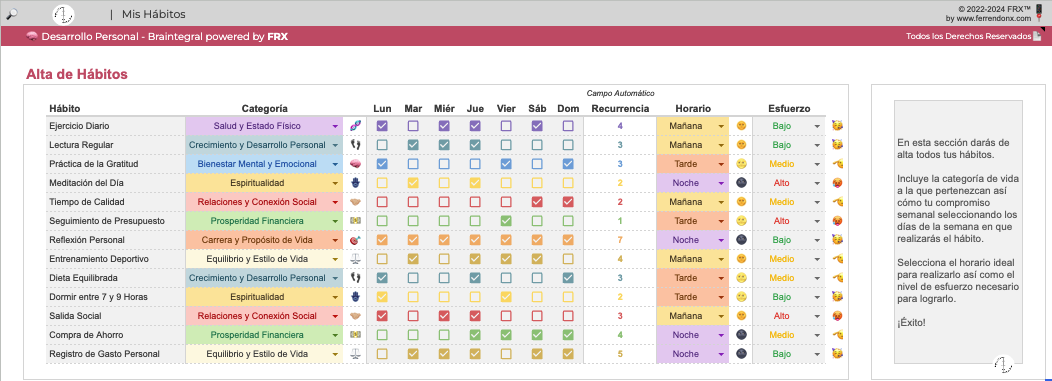Click the Esfuerzo column header
1052x381 pixels.
(x=789, y=108)
